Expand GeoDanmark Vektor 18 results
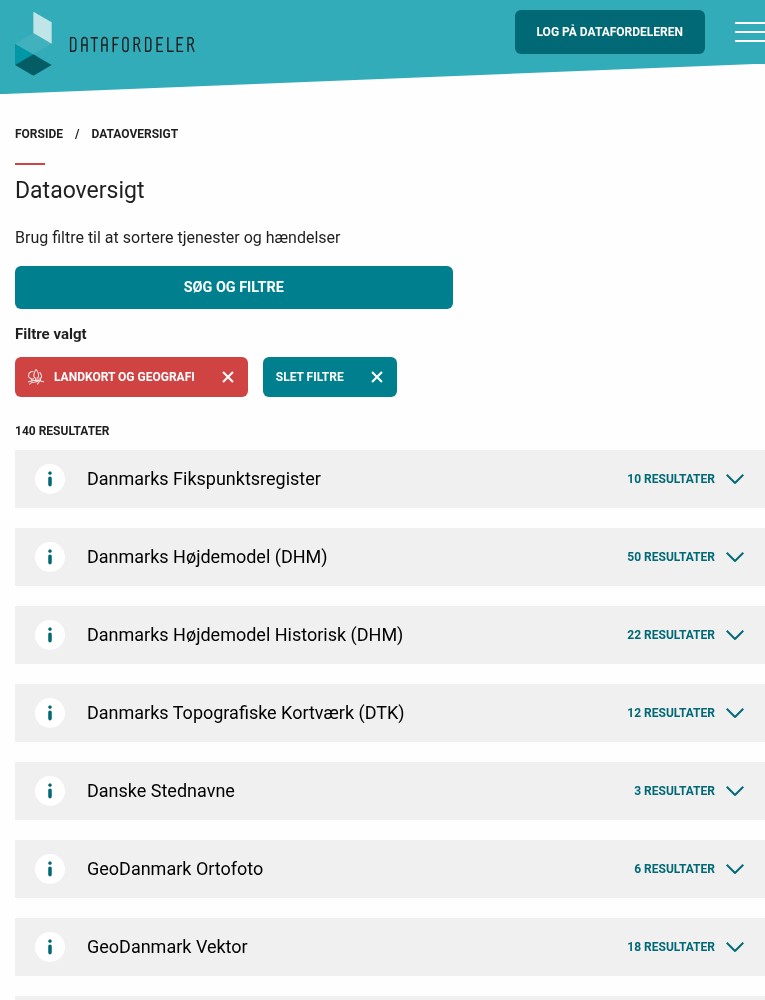The image size is (765, 1000). 735,947
